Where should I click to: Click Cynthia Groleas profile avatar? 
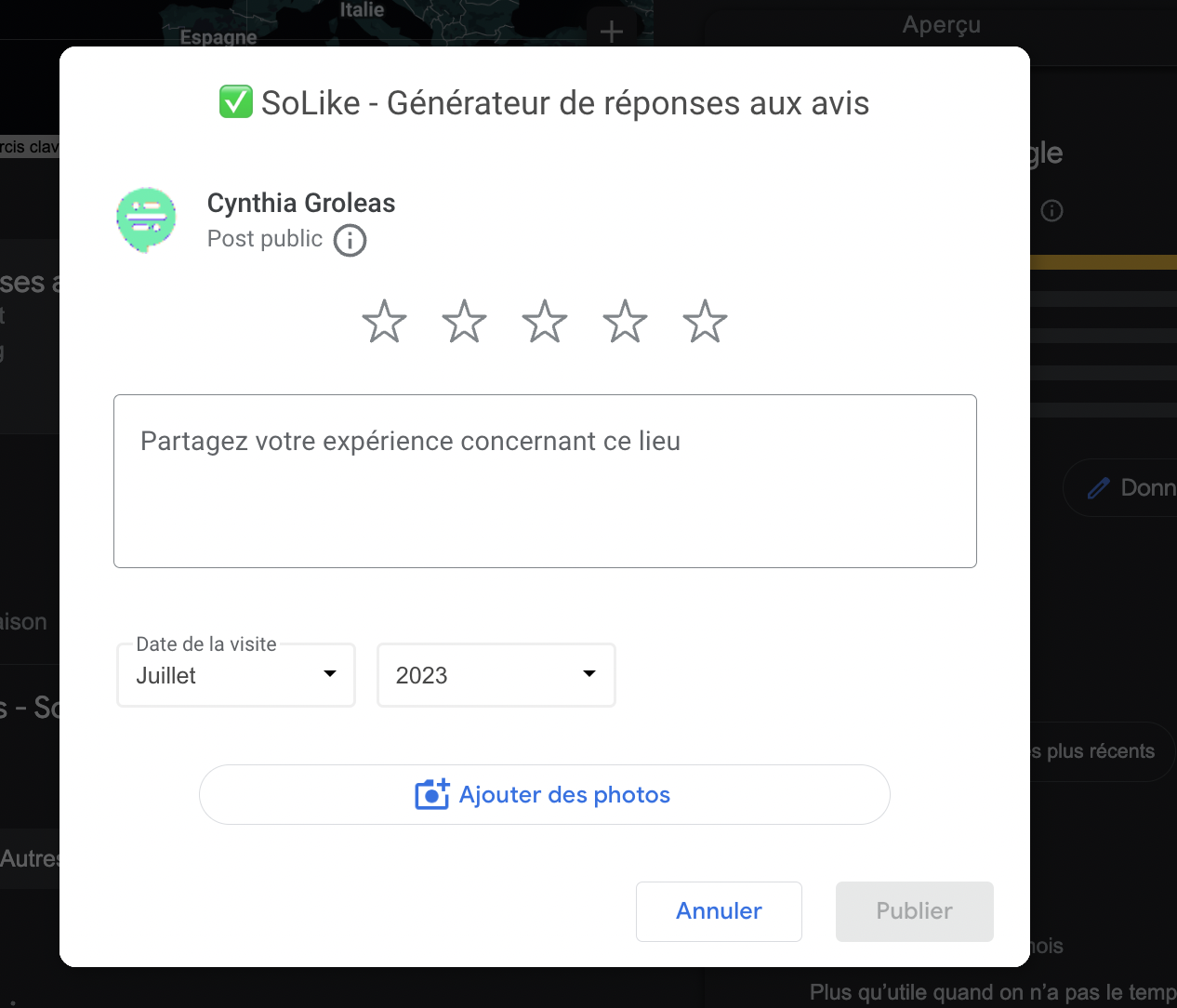147,220
